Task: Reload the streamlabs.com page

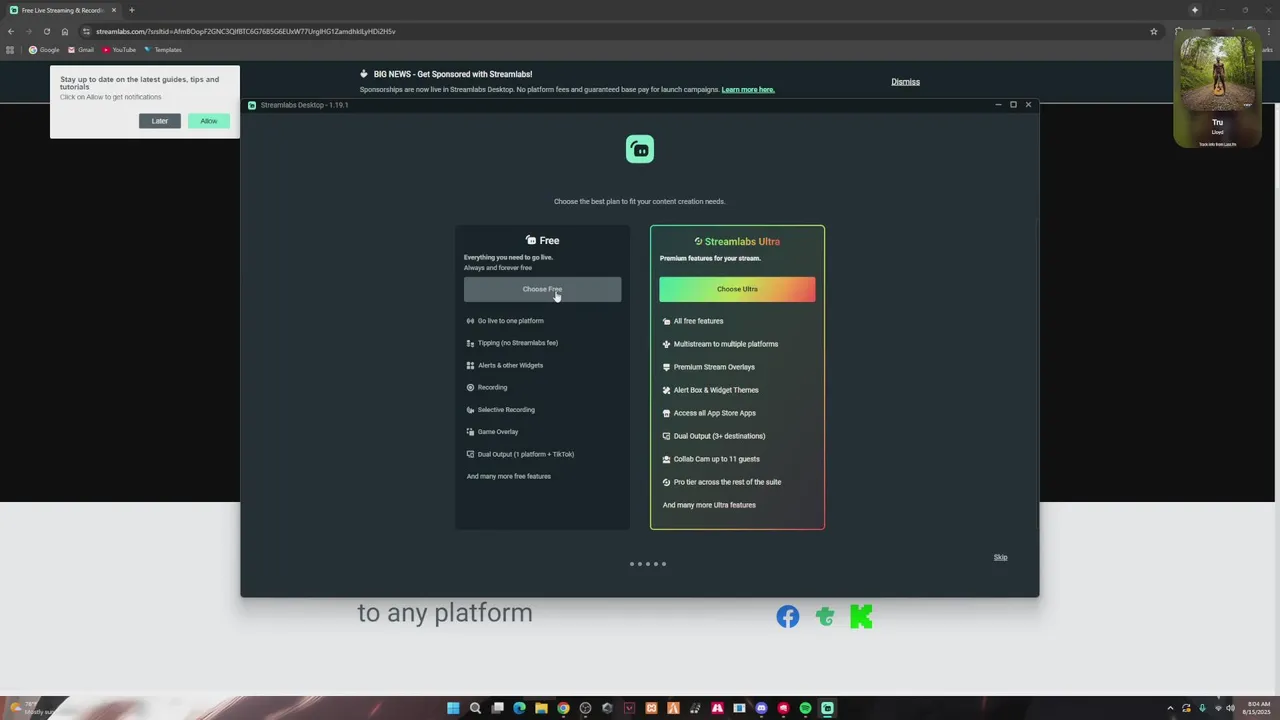Action: pos(46,31)
